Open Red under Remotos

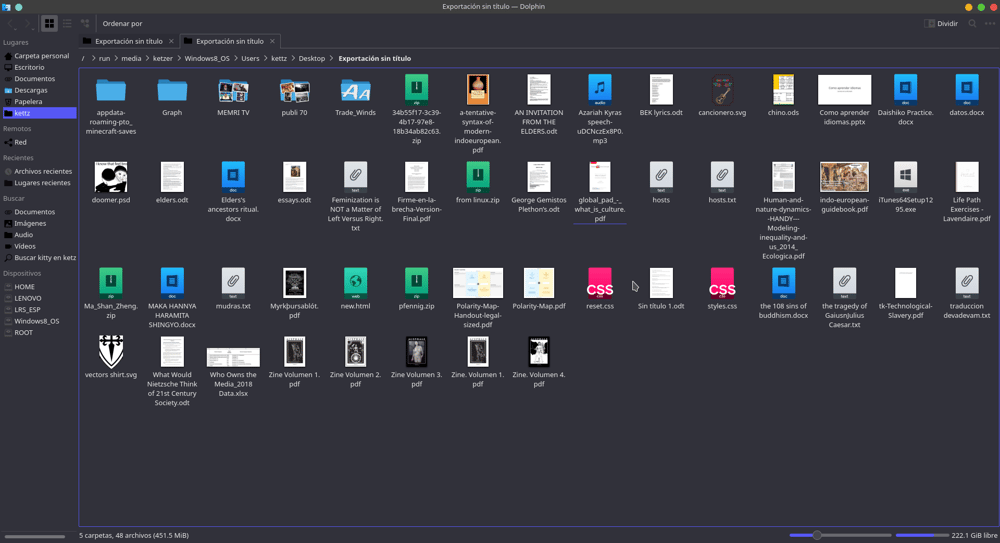coord(38,142)
